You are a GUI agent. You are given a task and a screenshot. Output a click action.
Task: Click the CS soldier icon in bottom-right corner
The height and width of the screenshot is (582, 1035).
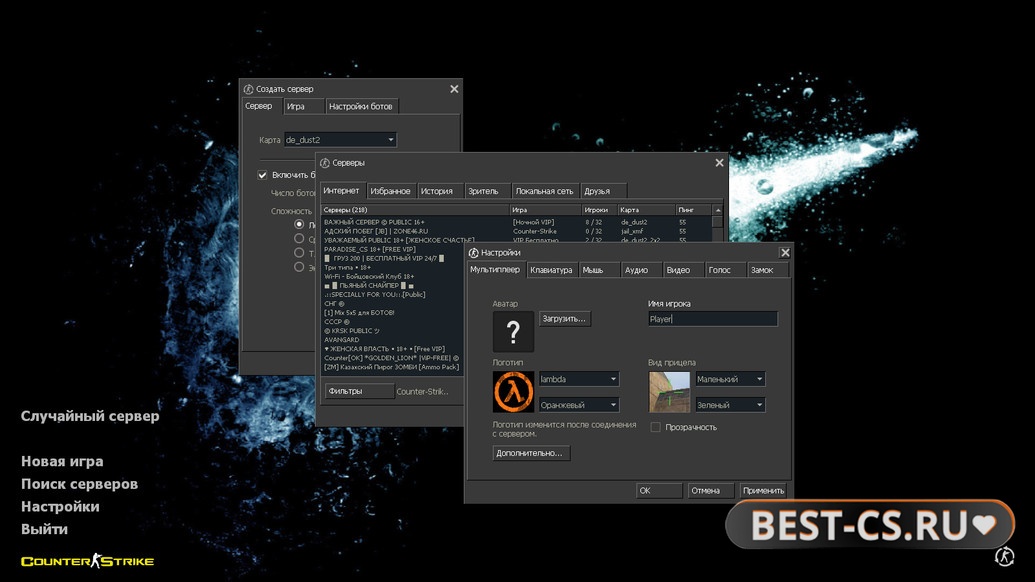tap(1004, 556)
